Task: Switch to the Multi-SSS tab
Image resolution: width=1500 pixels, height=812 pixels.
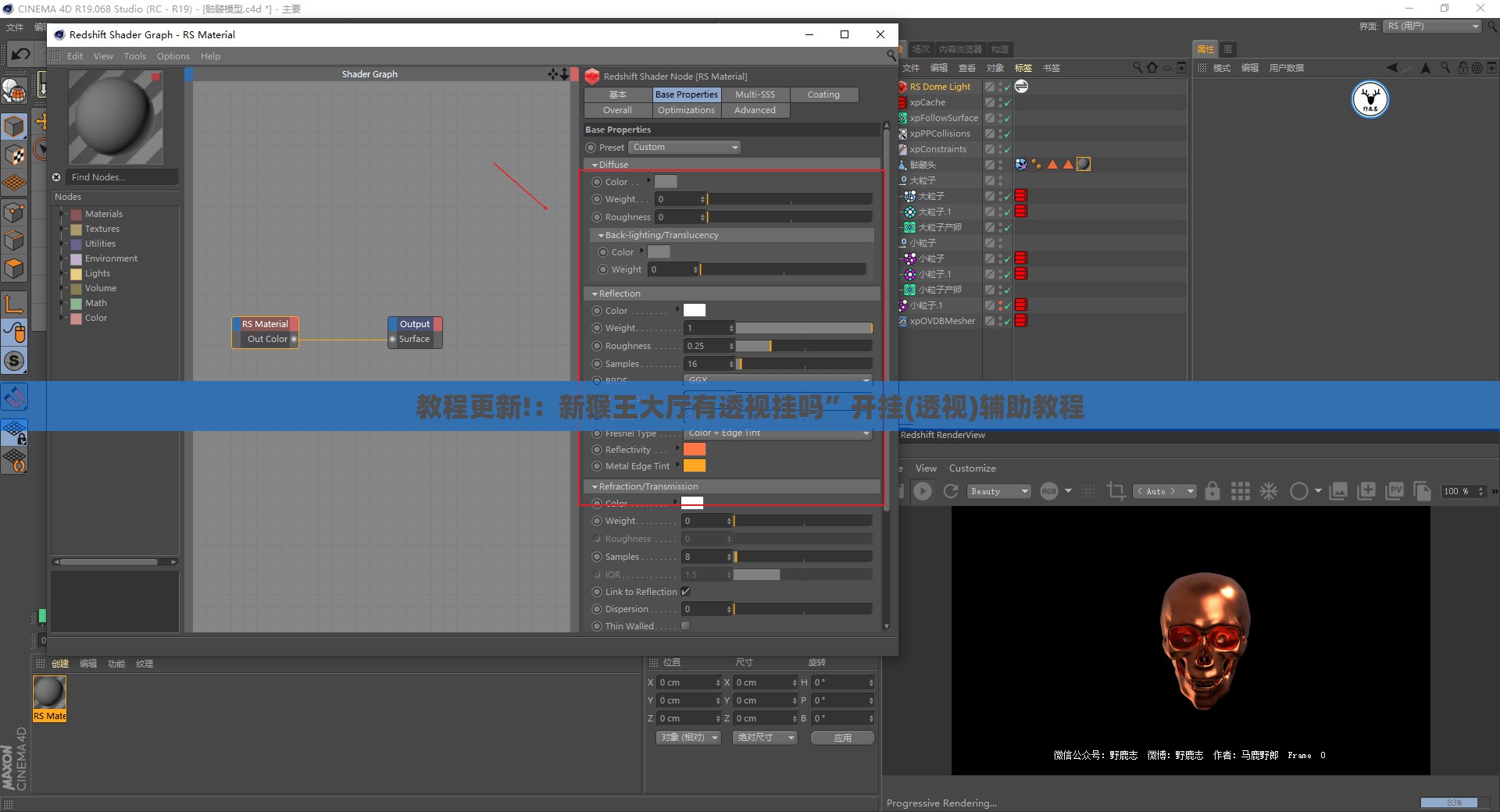Action: tap(755, 94)
